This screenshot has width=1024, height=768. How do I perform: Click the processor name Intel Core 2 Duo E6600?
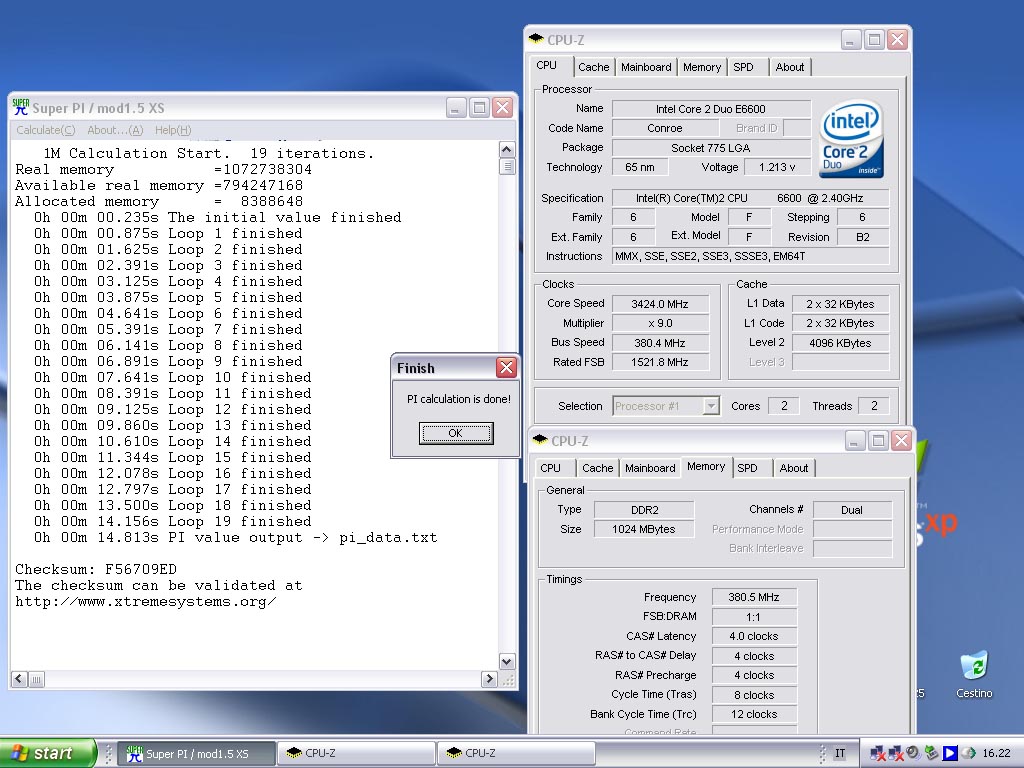(x=711, y=109)
